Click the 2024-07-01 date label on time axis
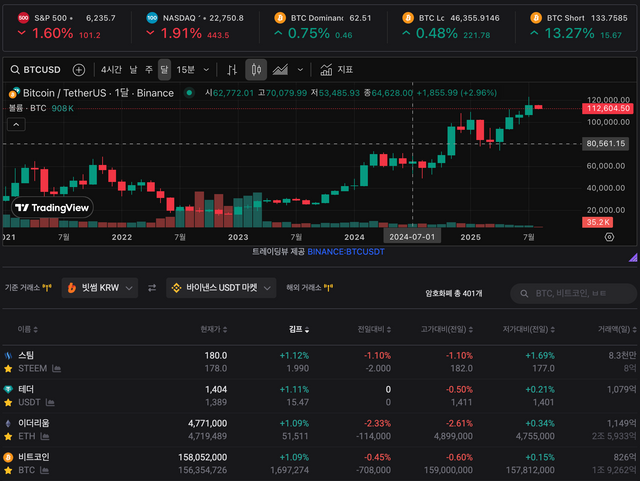This screenshot has width=640, height=481. click(x=412, y=237)
